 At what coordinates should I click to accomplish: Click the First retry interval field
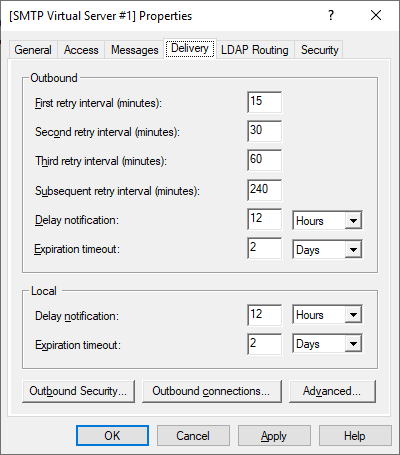click(265, 102)
